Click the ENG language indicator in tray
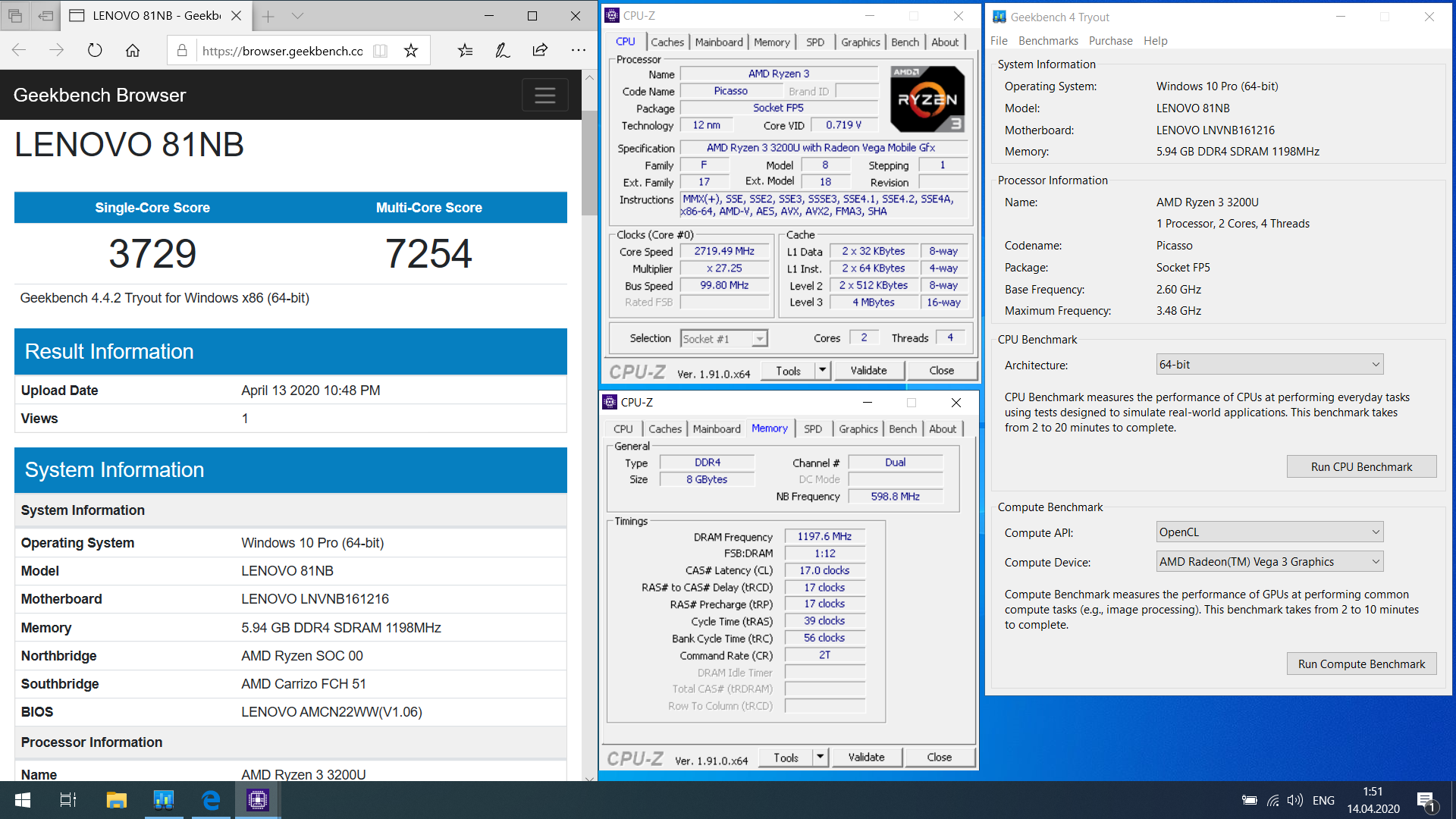The height and width of the screenshot is (819, 1456). [x=1323, y=800]
